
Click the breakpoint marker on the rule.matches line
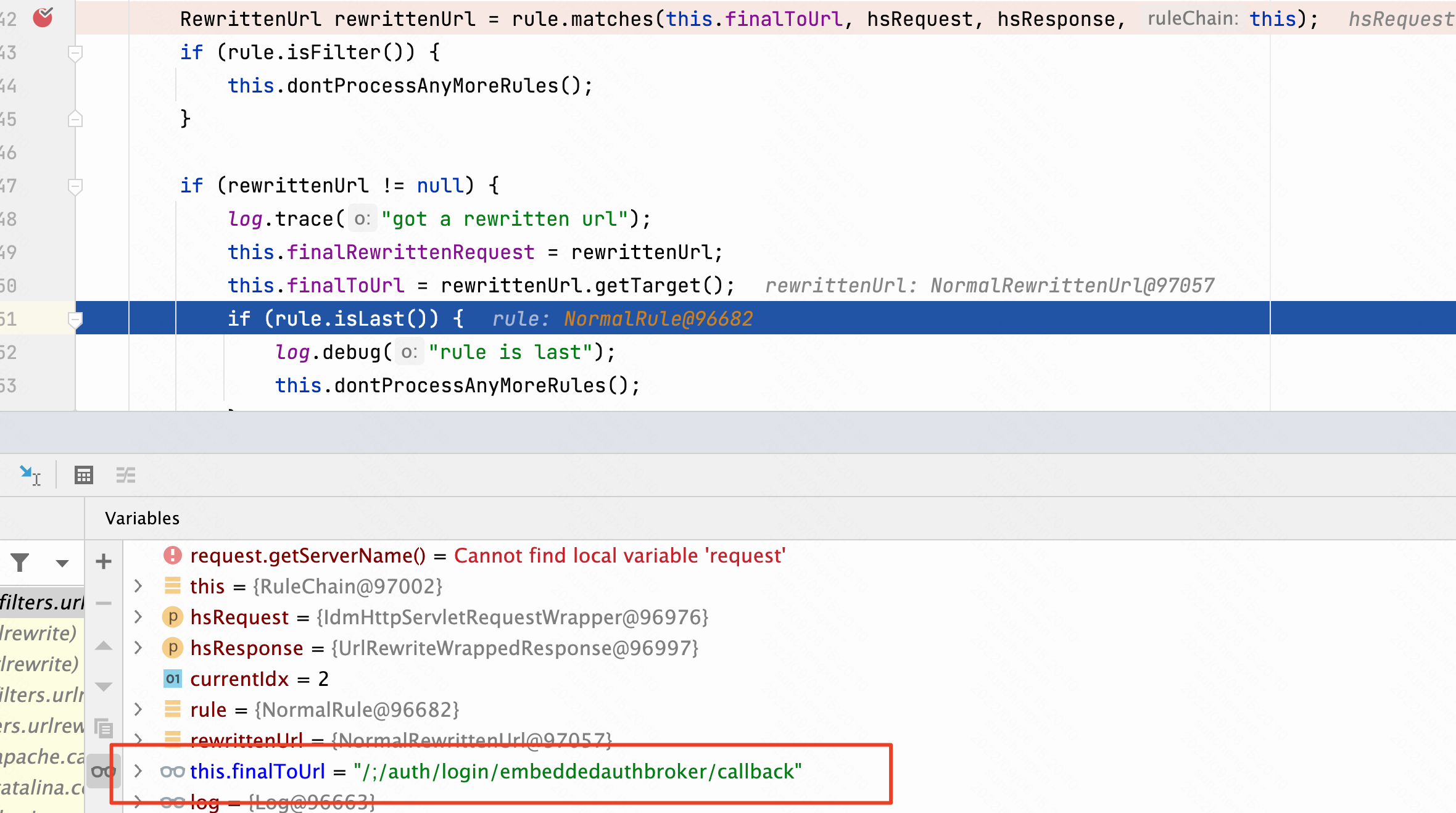[x=43, y=18]
